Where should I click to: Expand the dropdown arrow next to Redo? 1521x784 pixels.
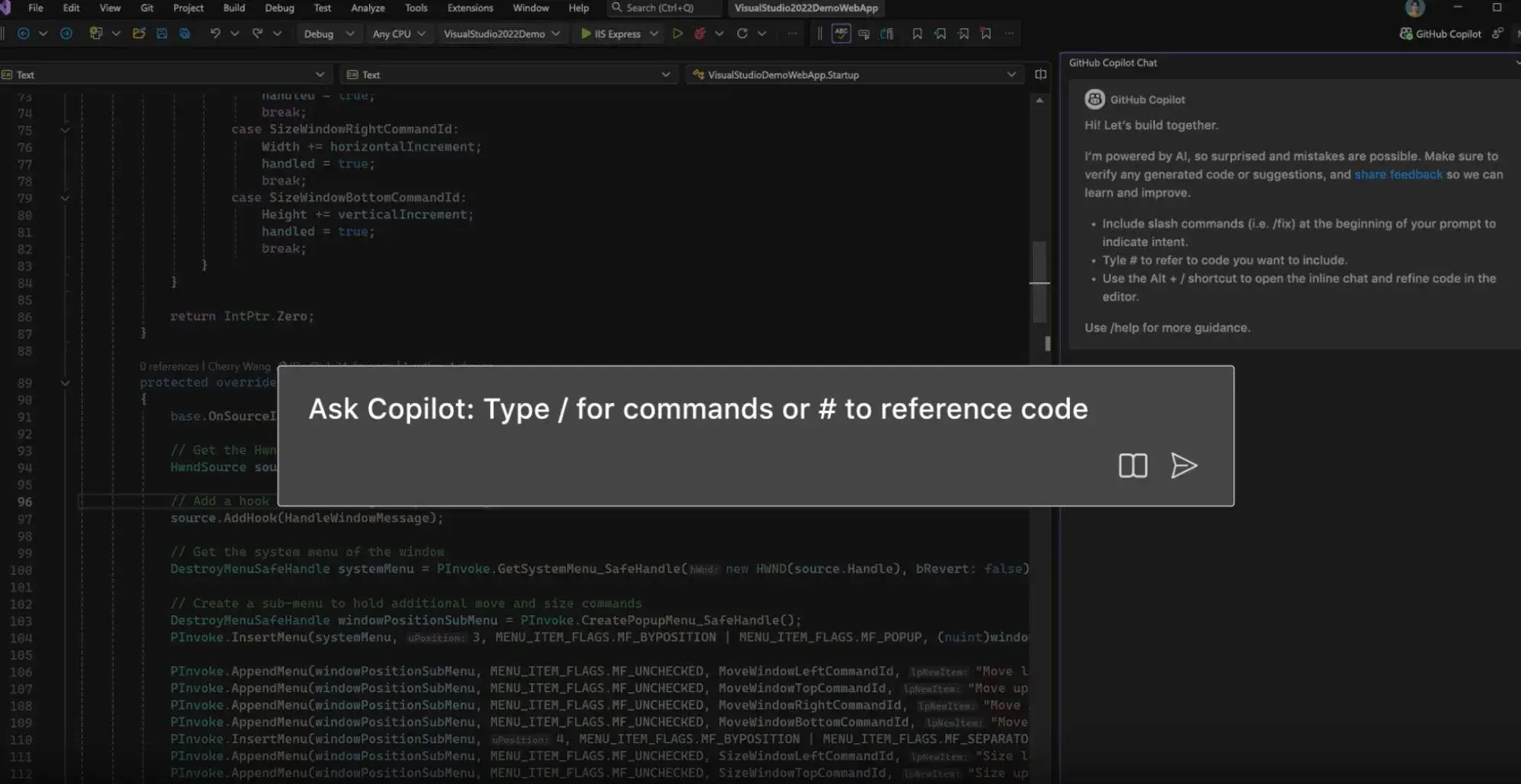tap(277, 33)
